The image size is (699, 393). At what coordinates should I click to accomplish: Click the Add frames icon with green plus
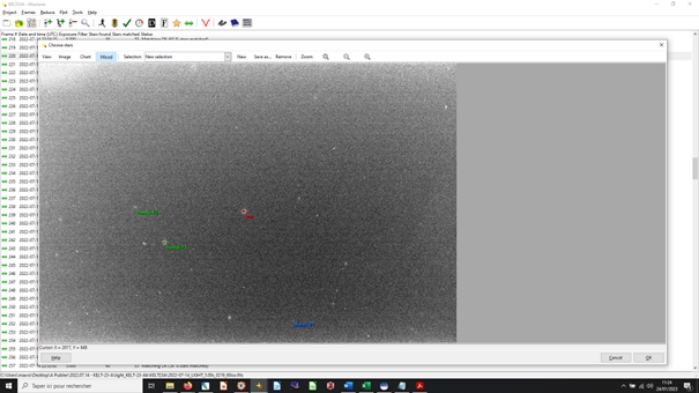[48, 23]
